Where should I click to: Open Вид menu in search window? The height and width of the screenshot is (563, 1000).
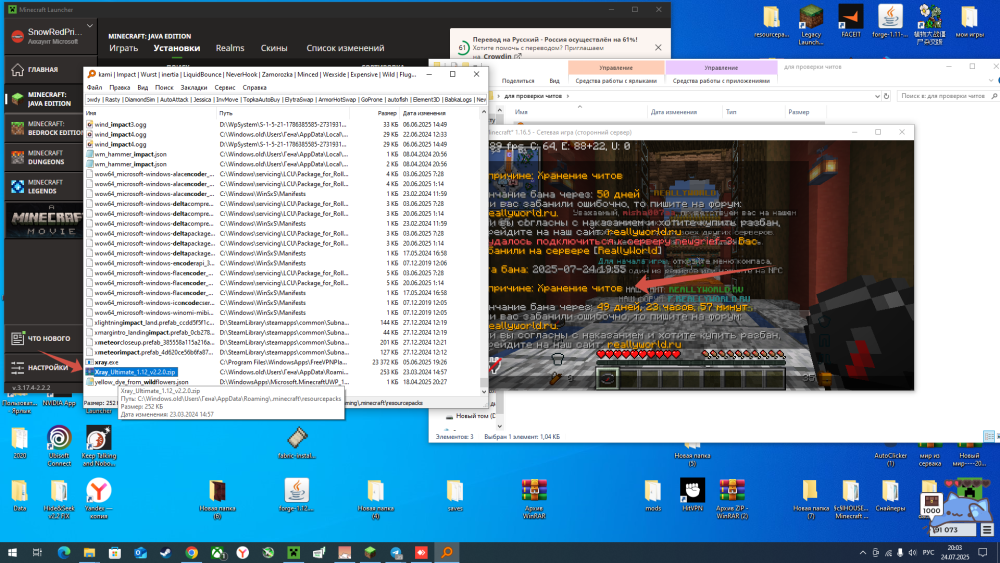[143, 87]
